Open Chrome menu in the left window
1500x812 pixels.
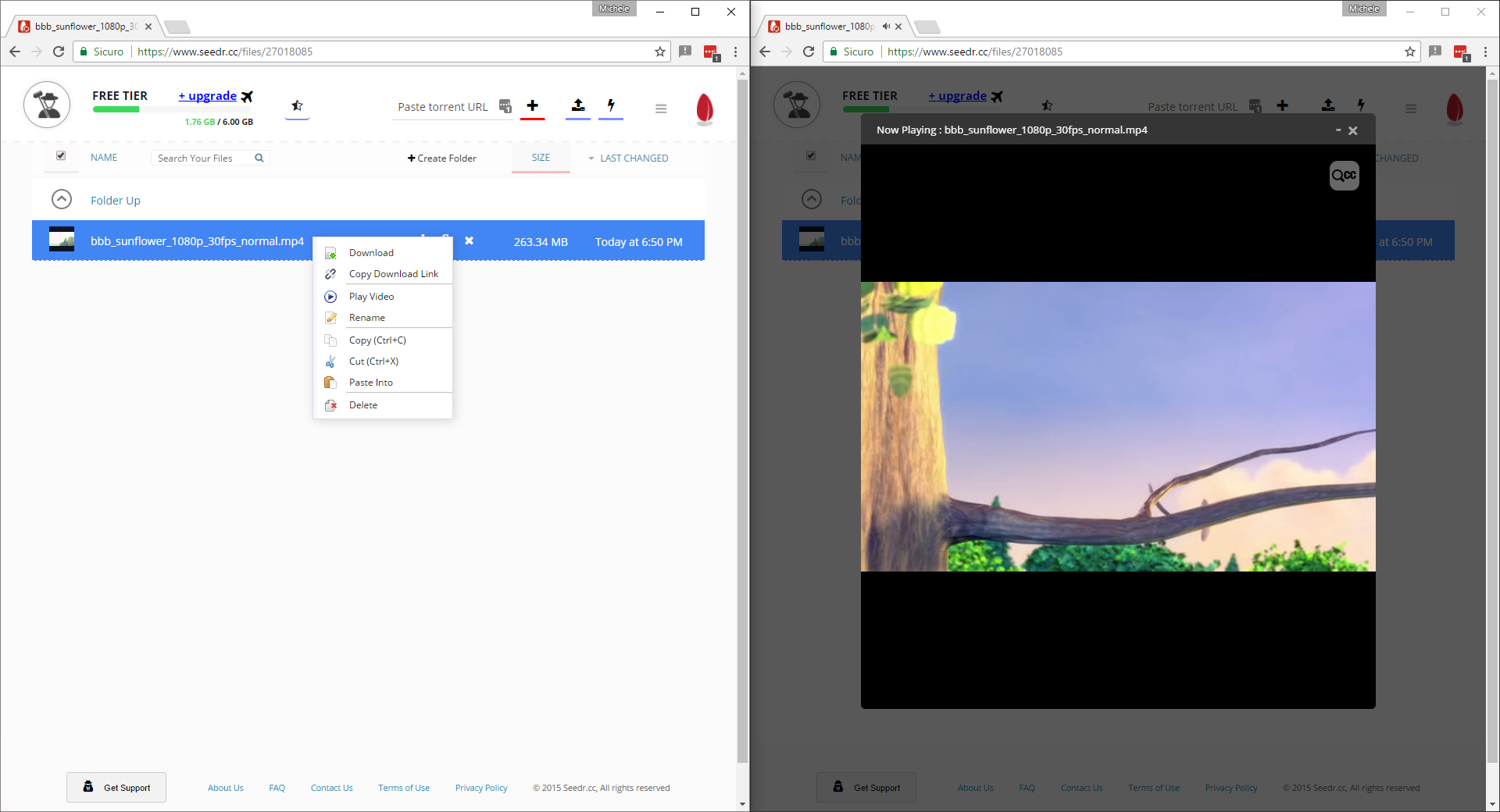[735, 52]
